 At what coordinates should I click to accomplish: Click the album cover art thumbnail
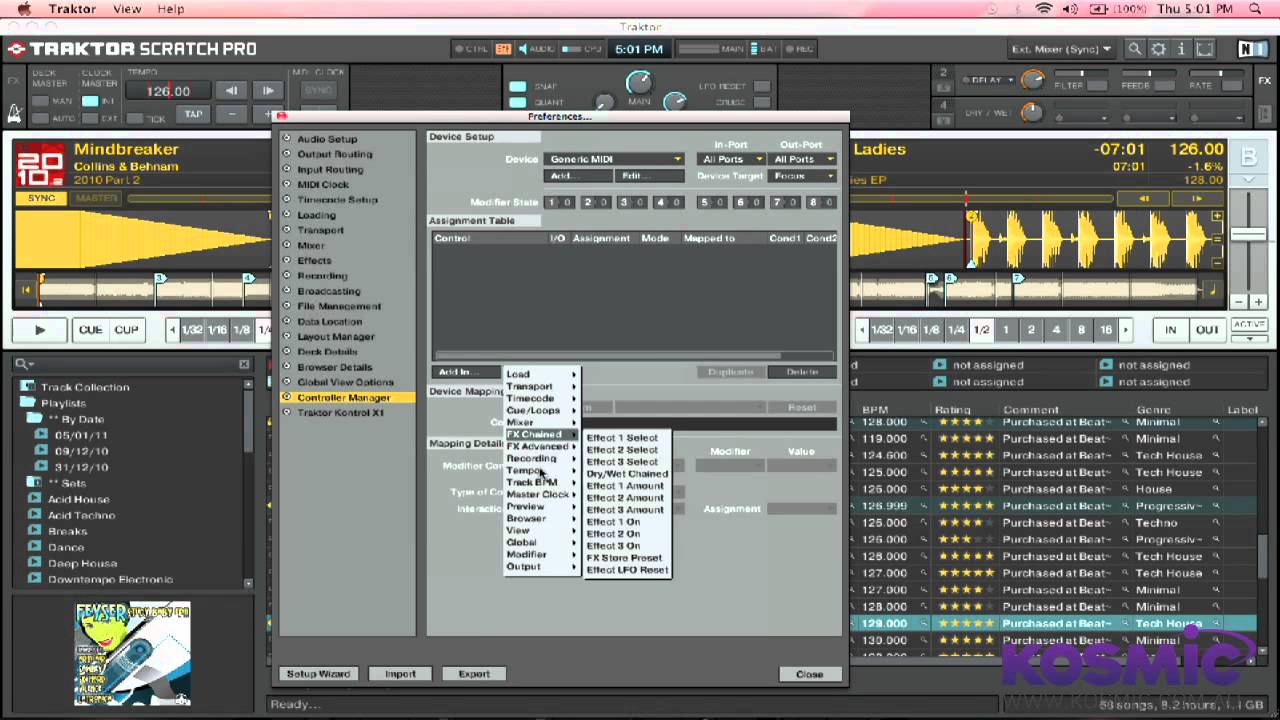132,653
